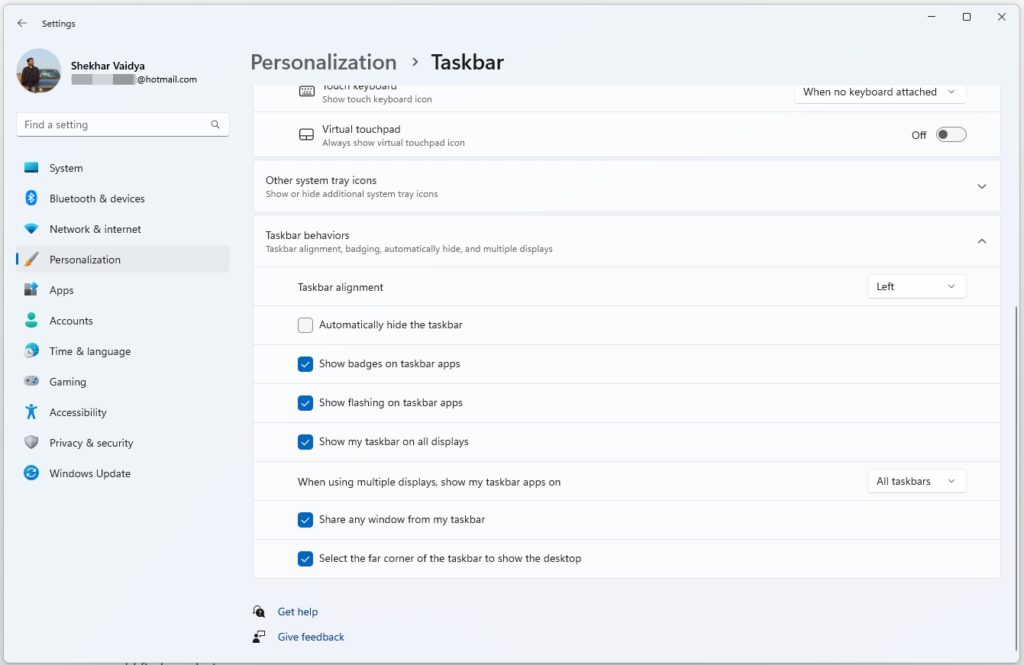Select the Network & internet wifi icon
1024x665 pixels.
pyautogui.click(x=31, y=229)
